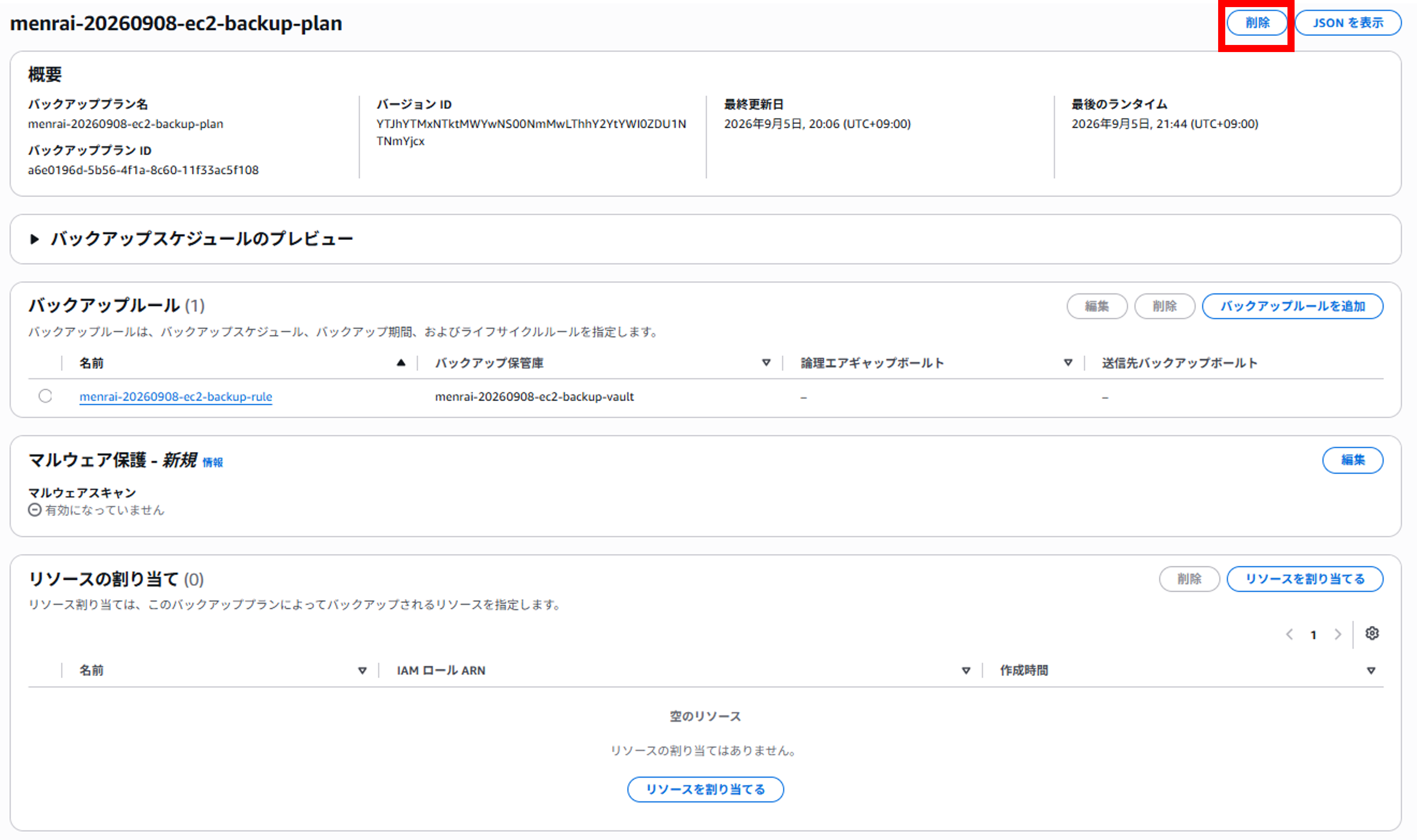
Task: Click リソースを割り当てる under 空のリソース
Action: 705,790
